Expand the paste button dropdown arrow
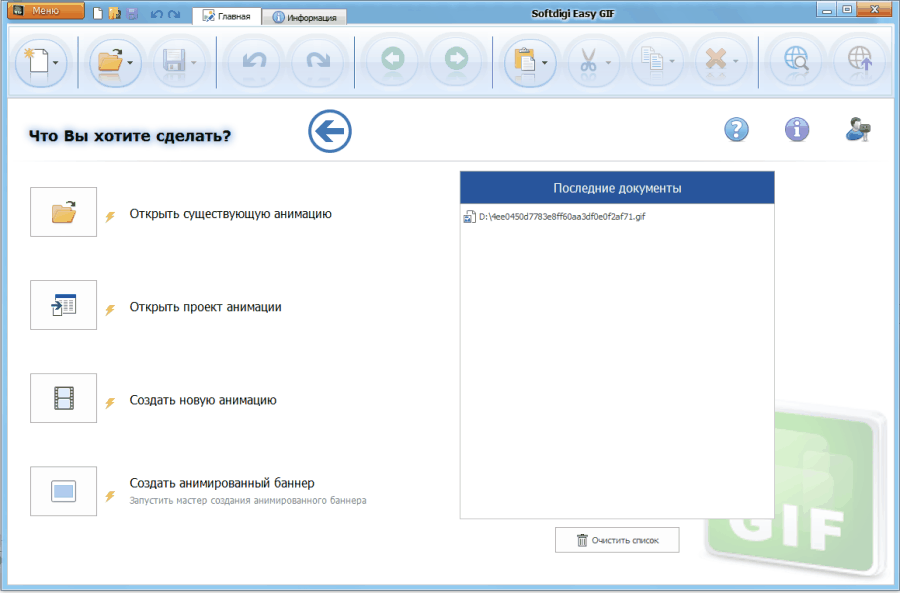The image size is (900, 593). tap(545, 63)
